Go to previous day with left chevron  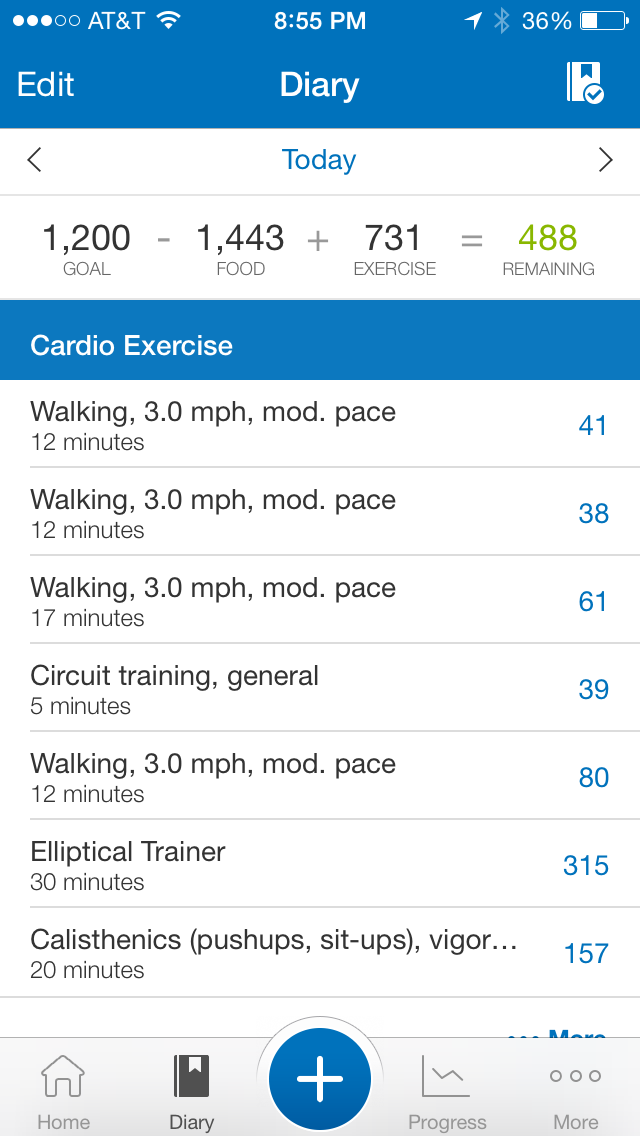pyautogui.click(x=35, y=160)
